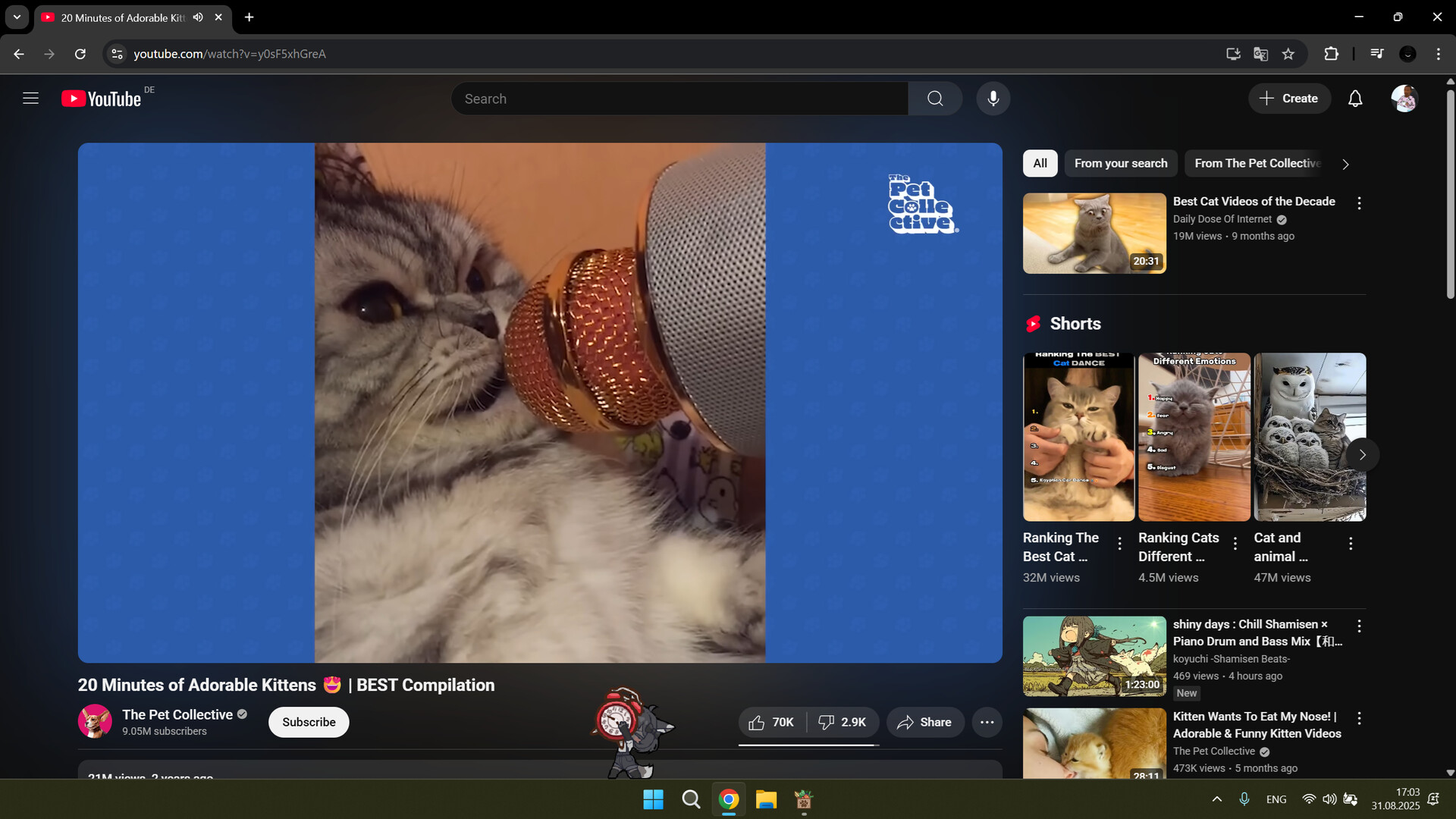Subscribe to The Pet Collective
This screenshot has width=1456, height=819.
click(309, 723)
